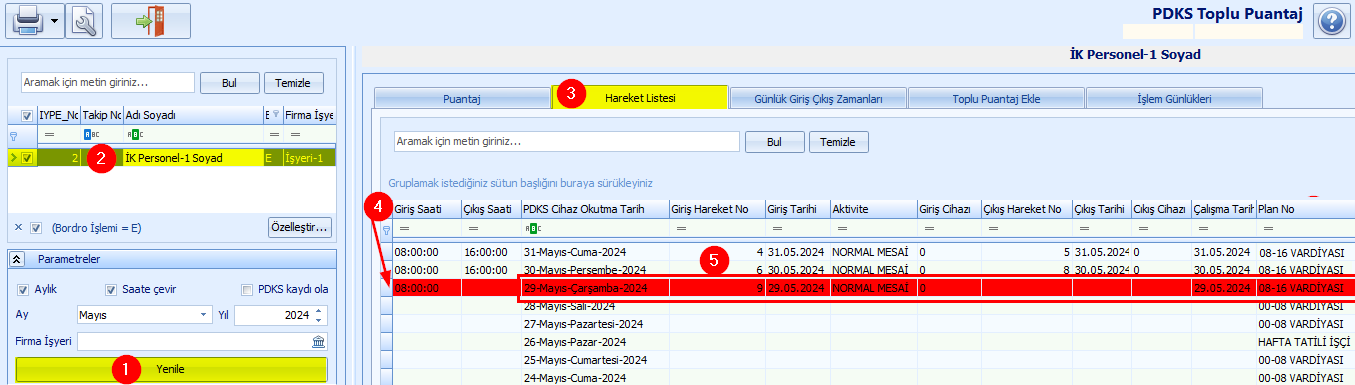
Task: Click the equals filter icon under Çıkış Tarihi
Action: click(x=1083, y=228)
